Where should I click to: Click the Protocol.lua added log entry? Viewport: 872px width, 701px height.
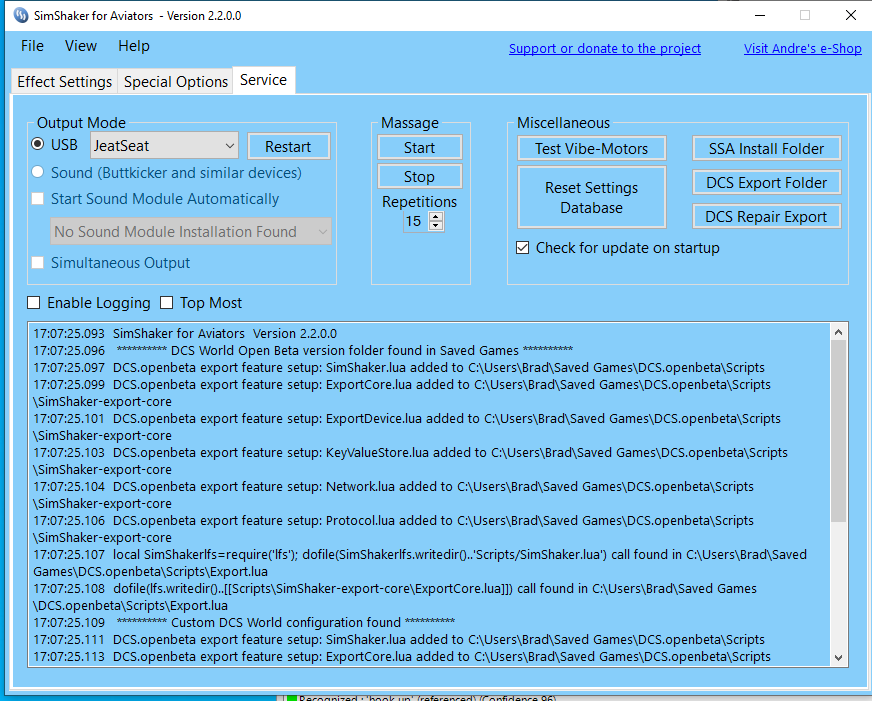394,529
